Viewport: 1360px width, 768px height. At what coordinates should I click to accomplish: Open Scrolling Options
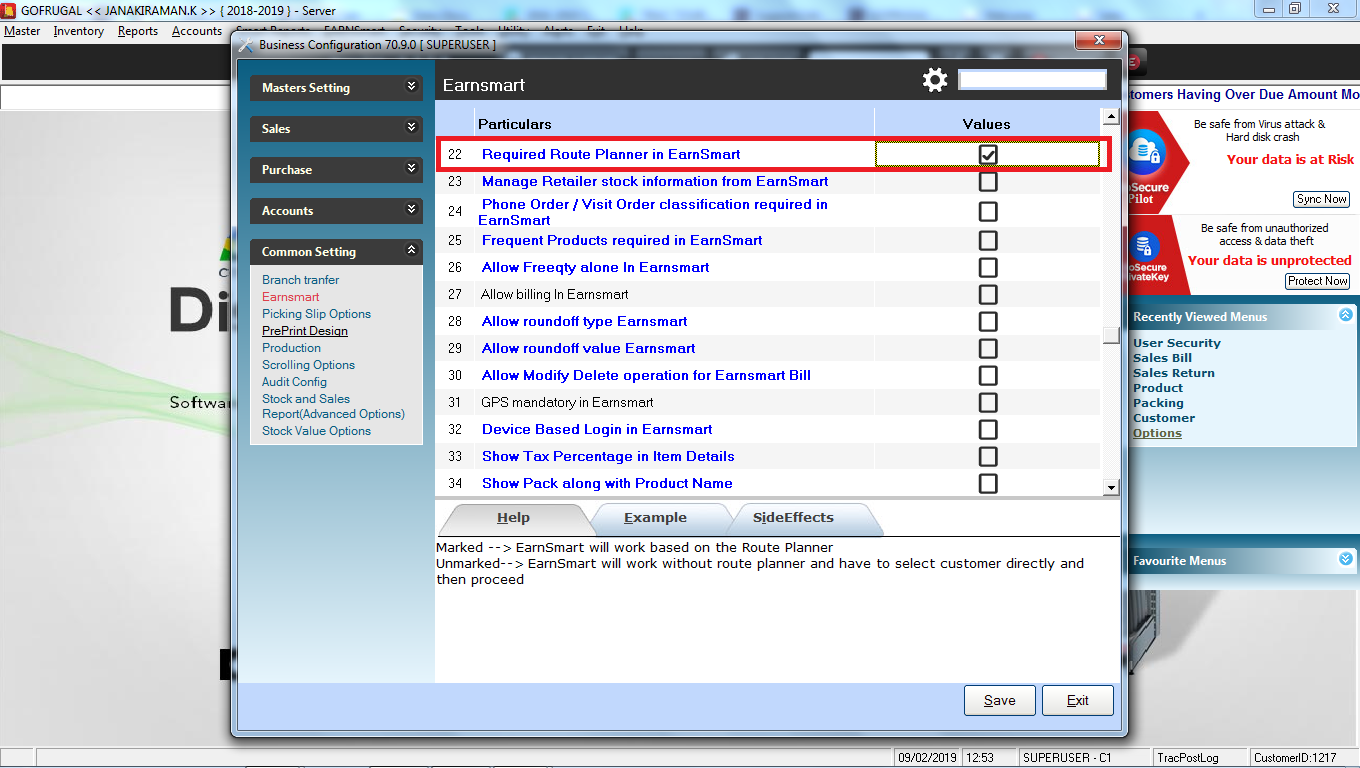pos(308,365)
